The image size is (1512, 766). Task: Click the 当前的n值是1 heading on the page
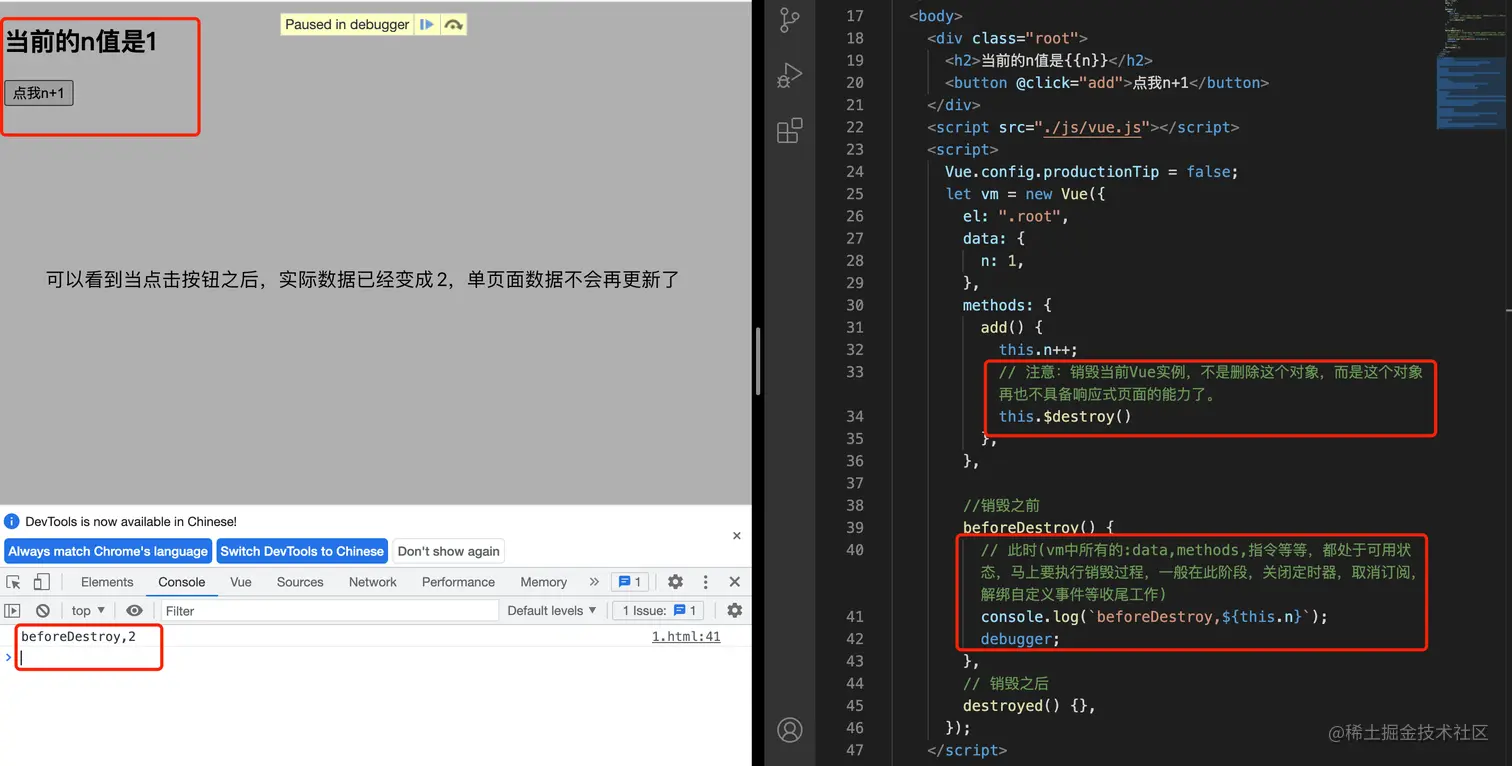81,42
